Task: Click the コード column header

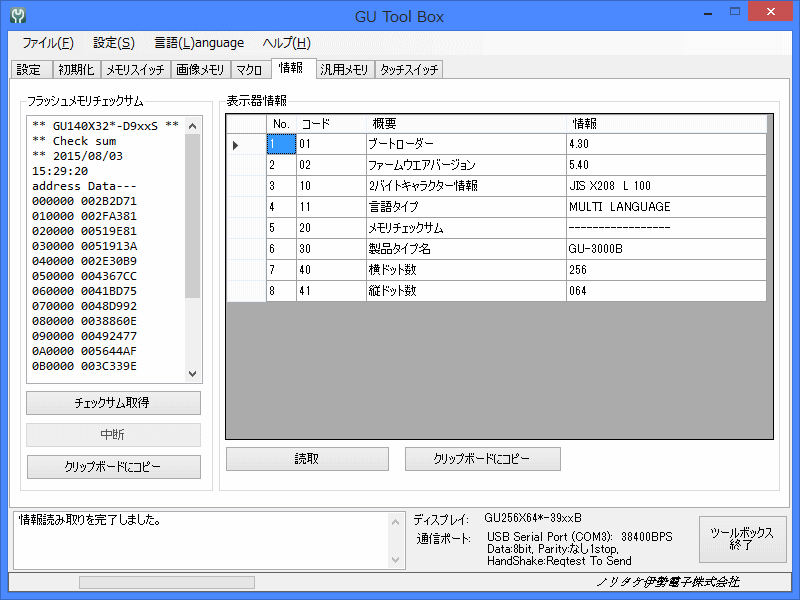Action: tap(332, 124)
